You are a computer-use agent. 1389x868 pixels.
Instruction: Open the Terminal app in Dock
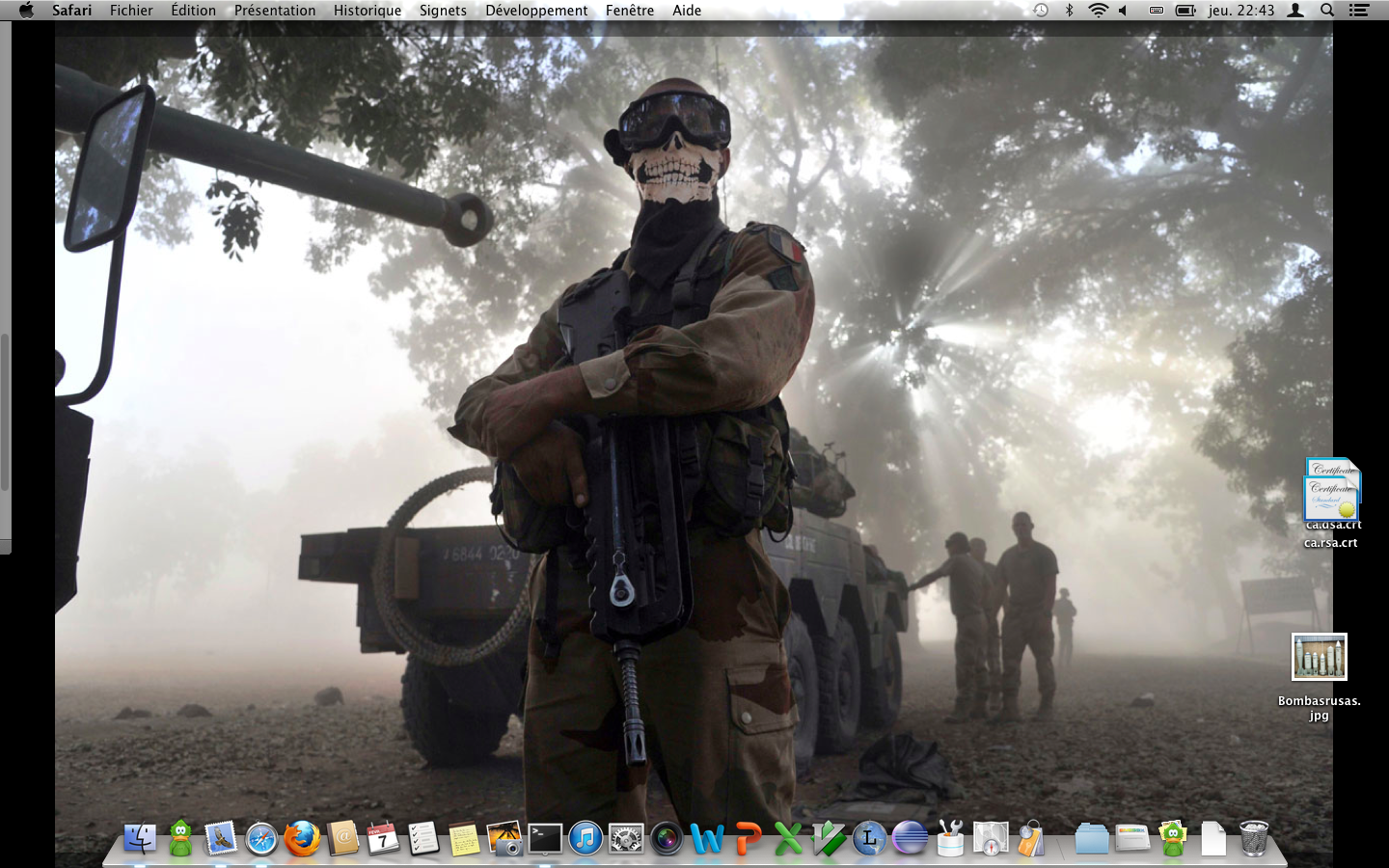[545, 838]
